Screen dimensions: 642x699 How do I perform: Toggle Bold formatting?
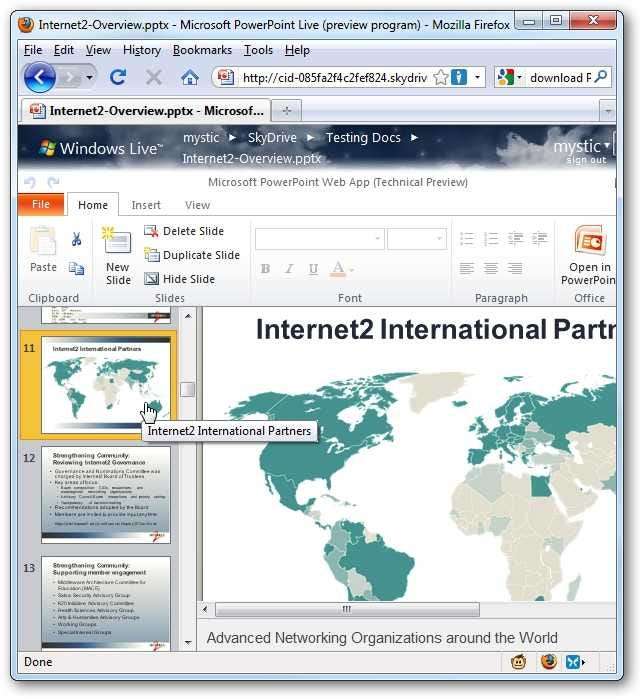265,268
